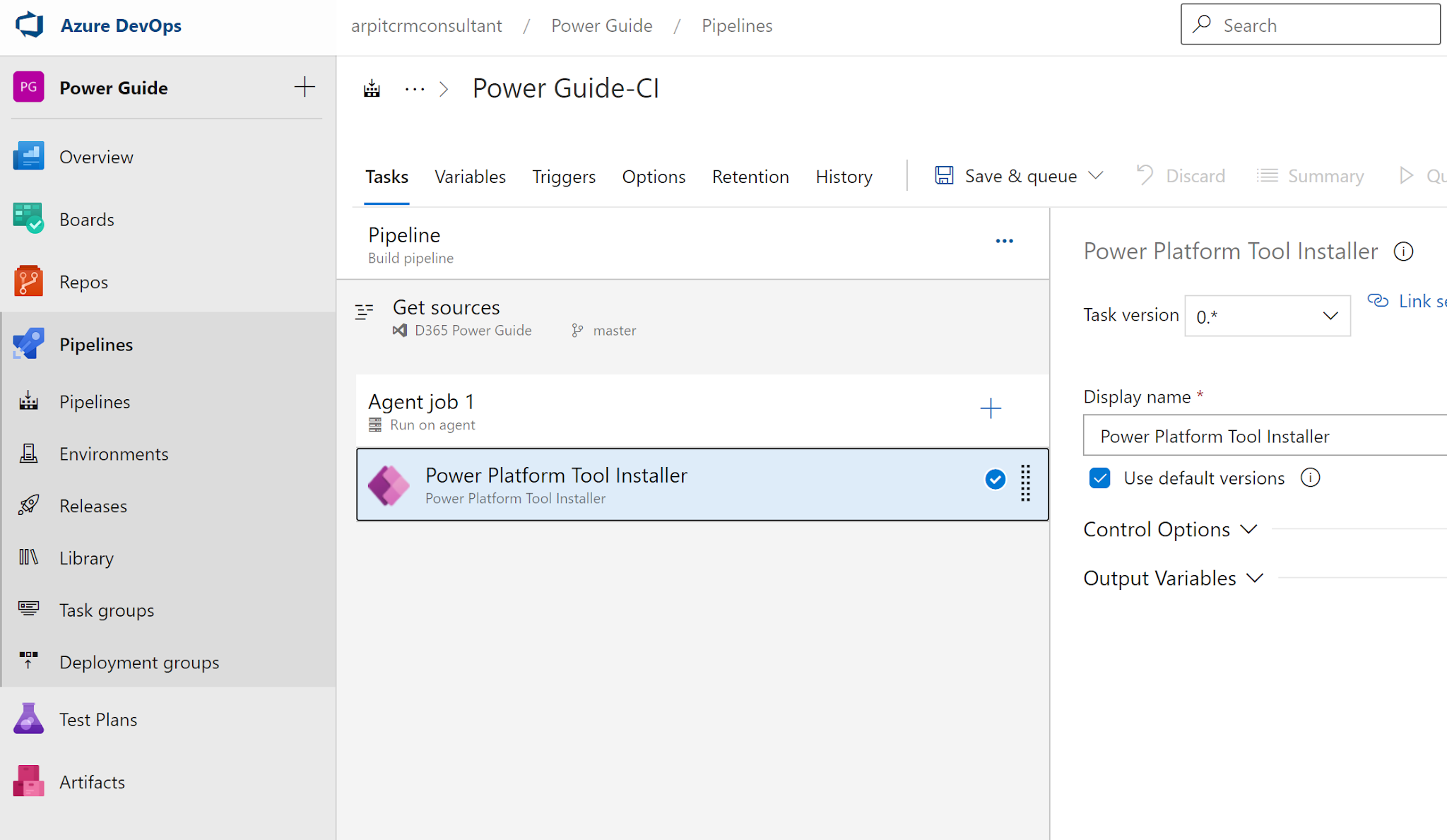Open Releases in the Pipelines submenu
Image resolution: width=1447 pixels, height=840 pixels.
tap(93, 506)
